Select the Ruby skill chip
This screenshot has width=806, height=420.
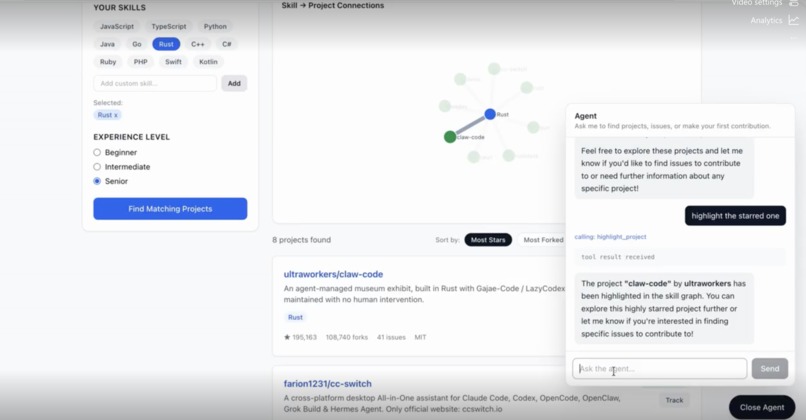pos(108,62)
